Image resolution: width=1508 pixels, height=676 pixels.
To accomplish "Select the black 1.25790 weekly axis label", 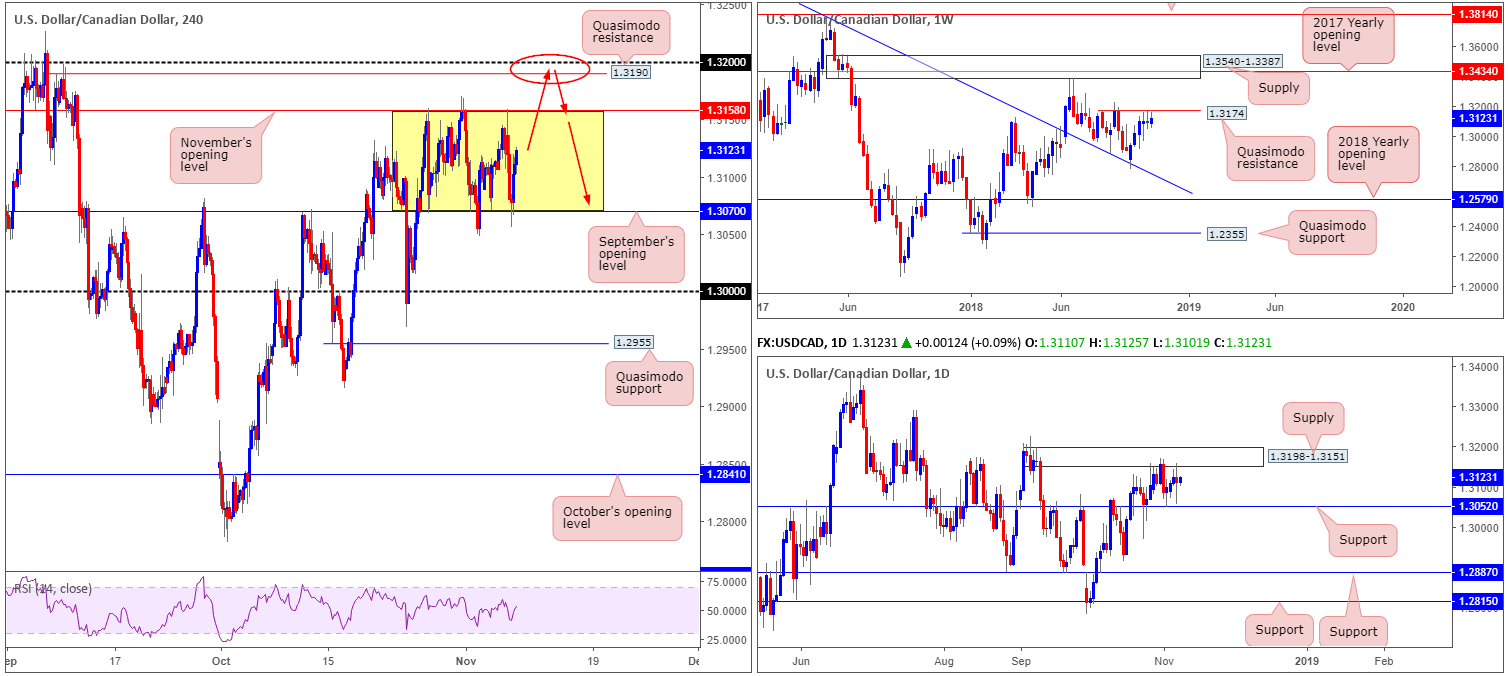I will (x=1476, y=200).
